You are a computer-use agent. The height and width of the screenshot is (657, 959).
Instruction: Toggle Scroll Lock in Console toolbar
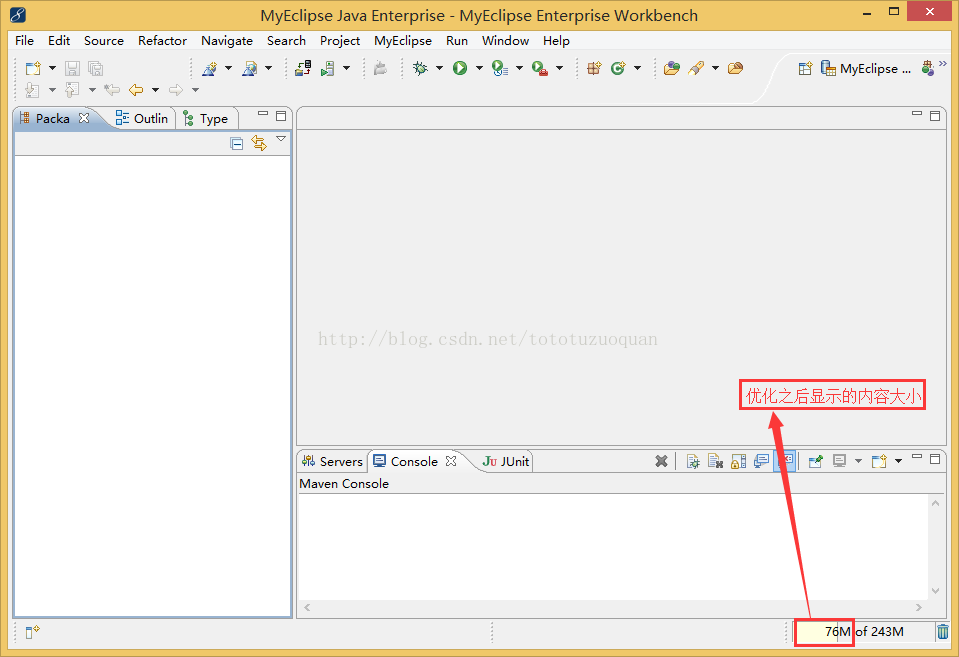coord(738,461)
